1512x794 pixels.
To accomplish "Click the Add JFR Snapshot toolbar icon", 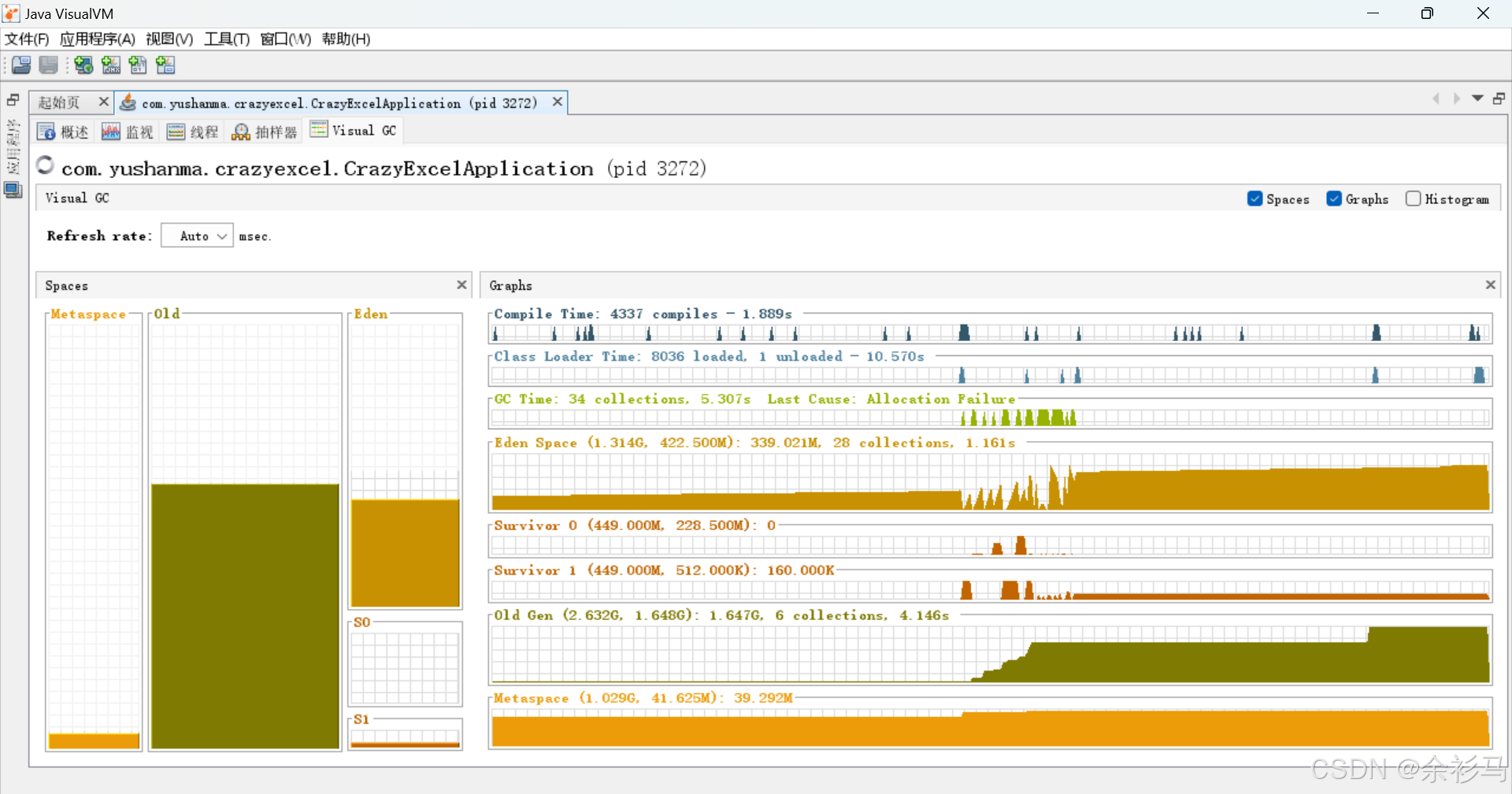I will pos(165,65).
